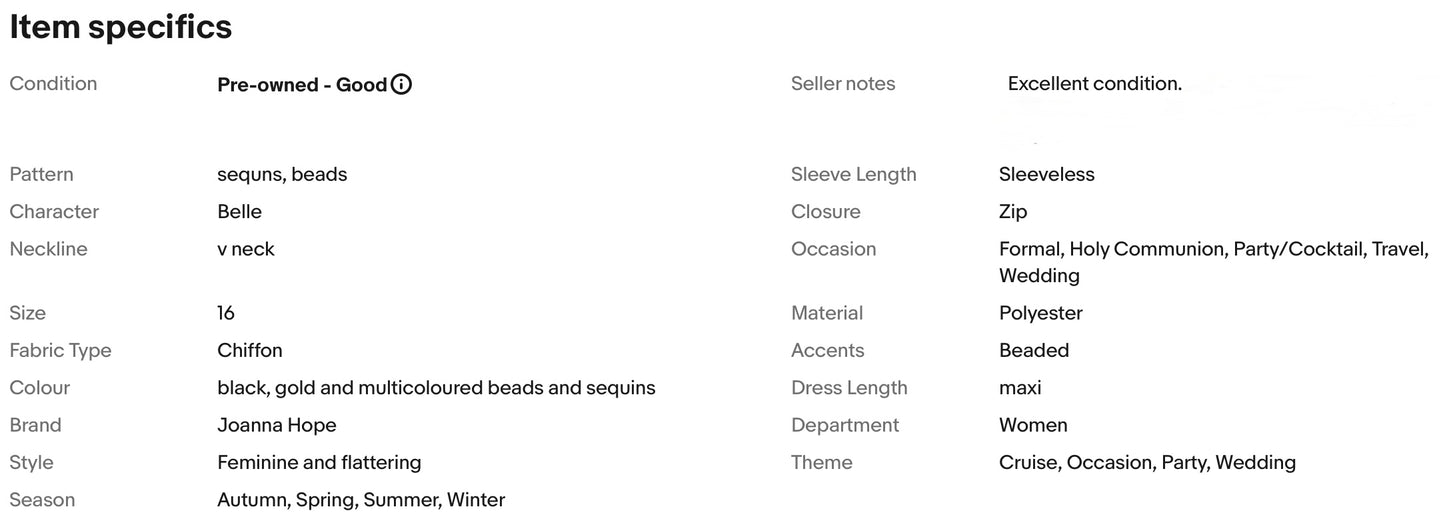Click the Cruise, Occasion, Party, Wedding theme

click(x=1147, y=463)
